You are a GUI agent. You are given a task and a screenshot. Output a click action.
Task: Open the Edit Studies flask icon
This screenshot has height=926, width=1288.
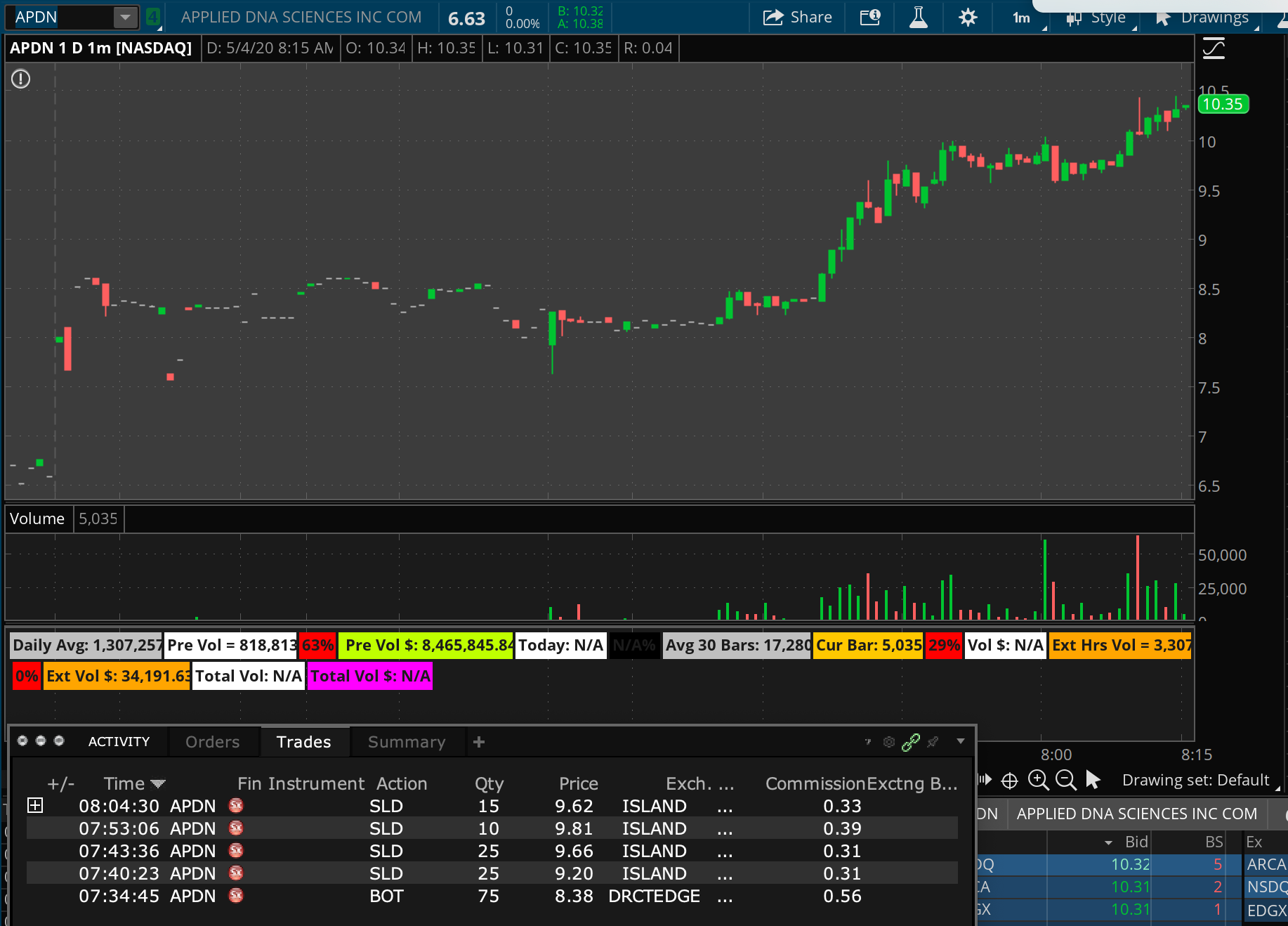(x=918, y=18)
